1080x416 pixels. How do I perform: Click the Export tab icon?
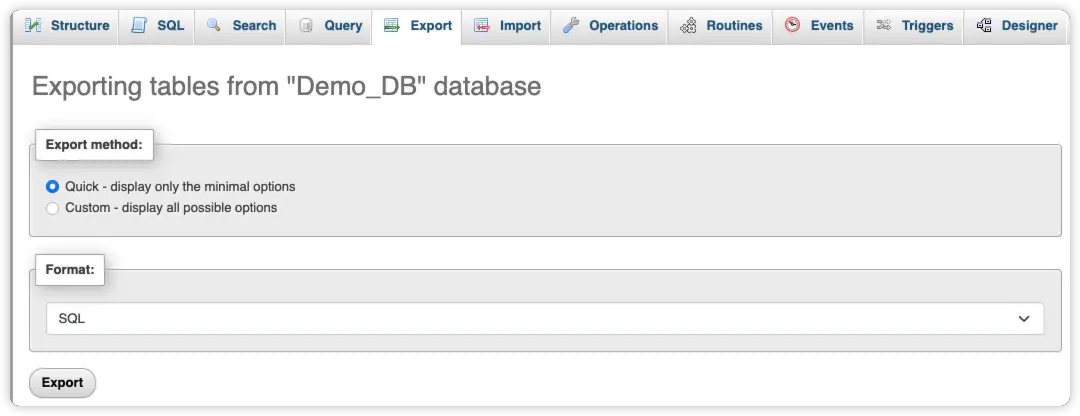point(392,25)
